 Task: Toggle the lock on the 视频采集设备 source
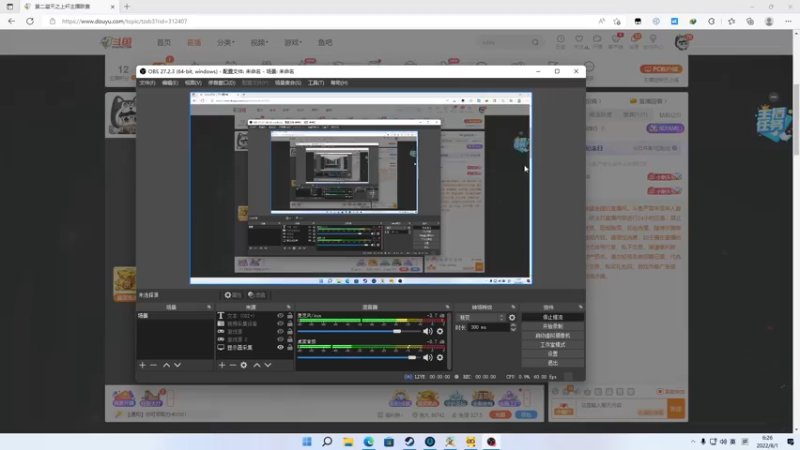click(x=290, y=323)
